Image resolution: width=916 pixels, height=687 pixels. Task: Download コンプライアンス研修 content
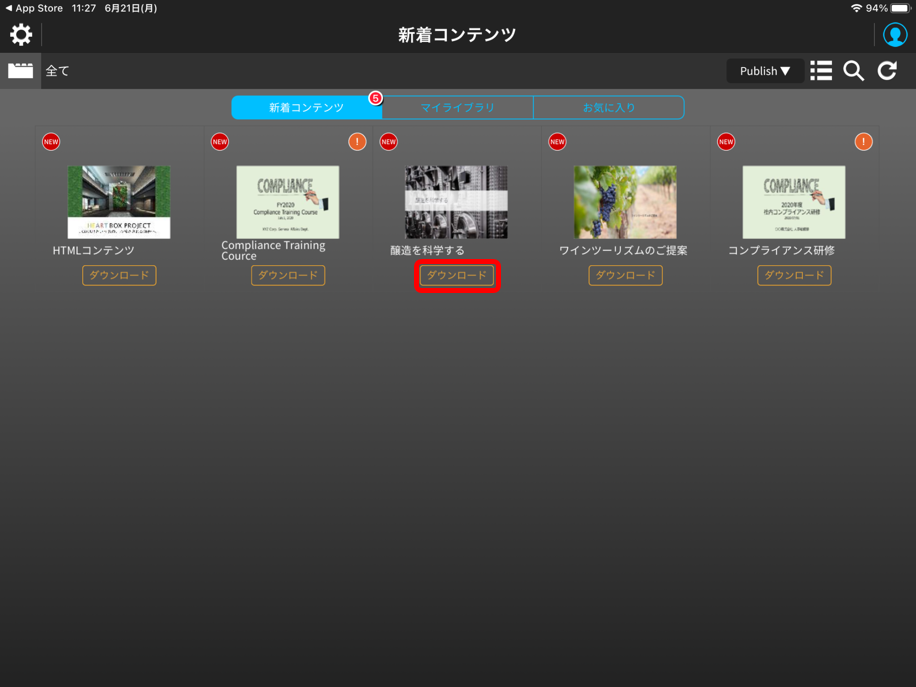794,275
